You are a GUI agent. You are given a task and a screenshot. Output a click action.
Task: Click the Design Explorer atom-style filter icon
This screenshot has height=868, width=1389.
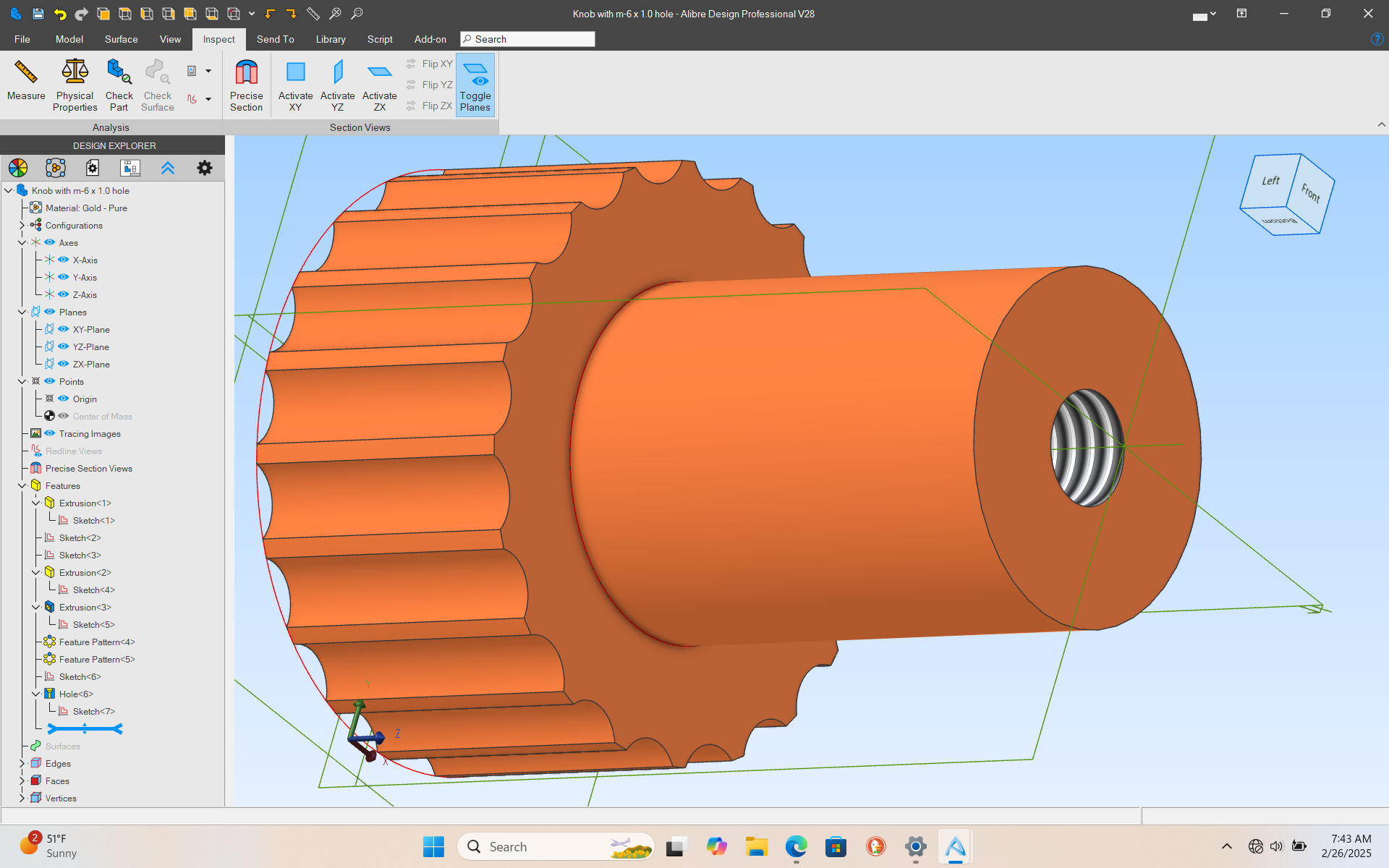pos(55,168)
